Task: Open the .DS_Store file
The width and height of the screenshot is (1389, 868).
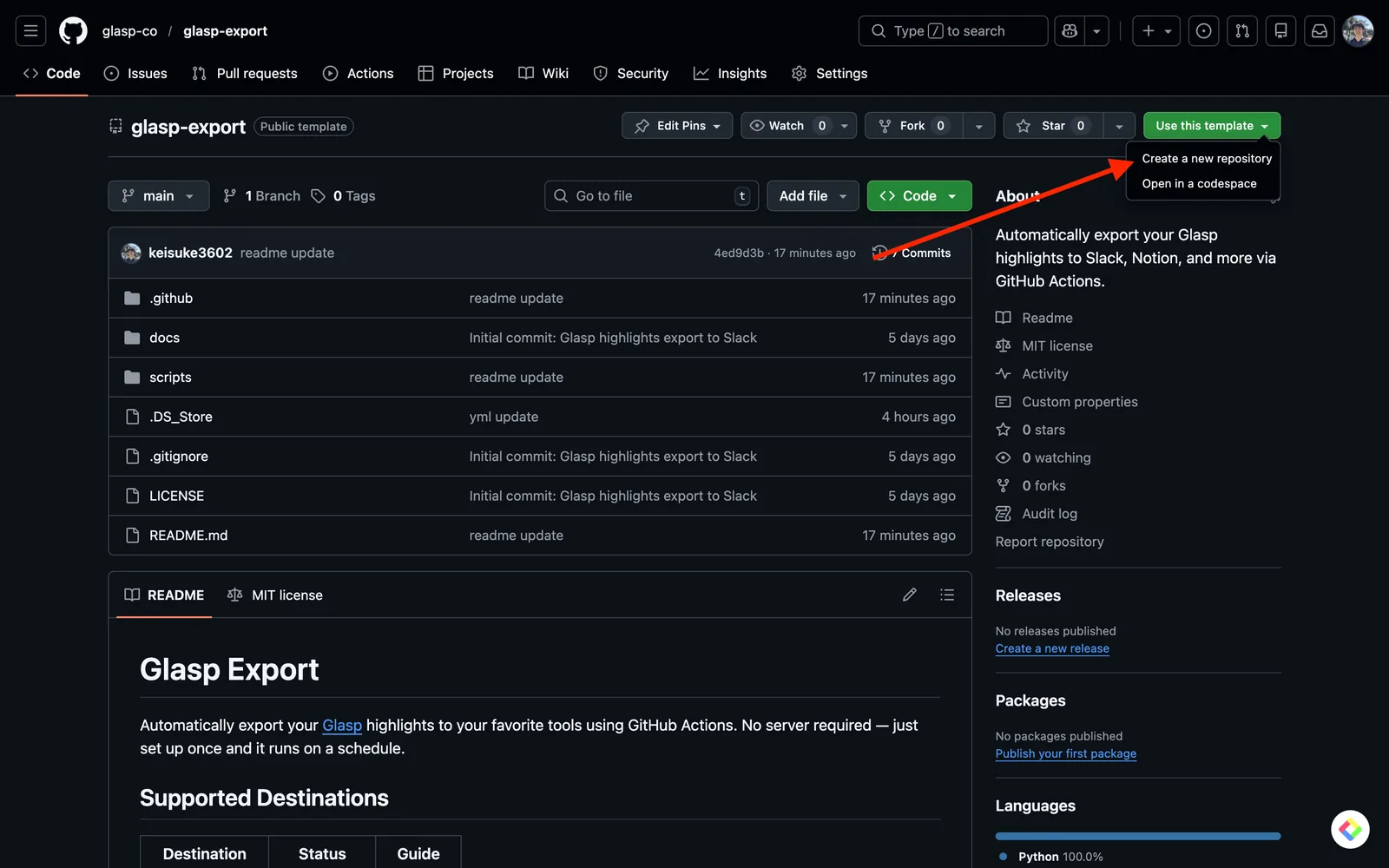Action: click(181, 417)
